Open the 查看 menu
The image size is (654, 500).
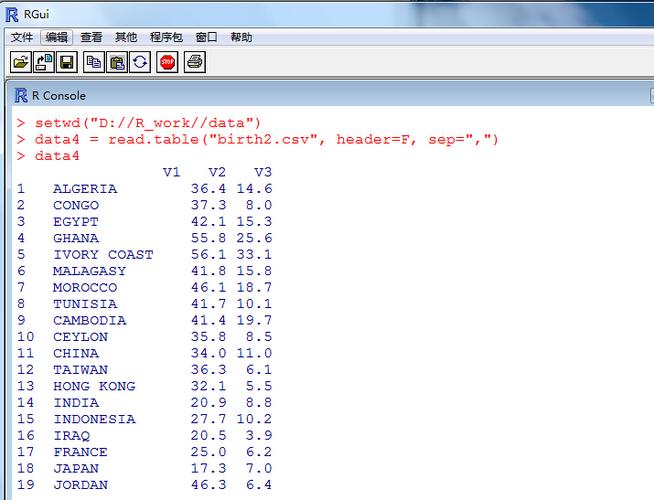point(91,37)
